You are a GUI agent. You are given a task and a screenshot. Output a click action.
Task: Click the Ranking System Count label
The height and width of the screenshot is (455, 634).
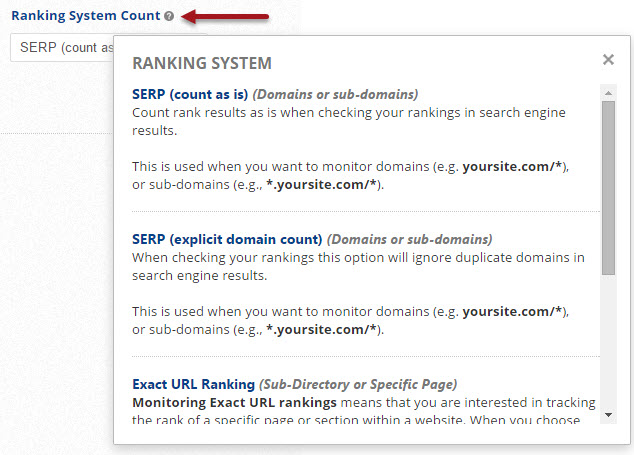click(x=85, y=17)
